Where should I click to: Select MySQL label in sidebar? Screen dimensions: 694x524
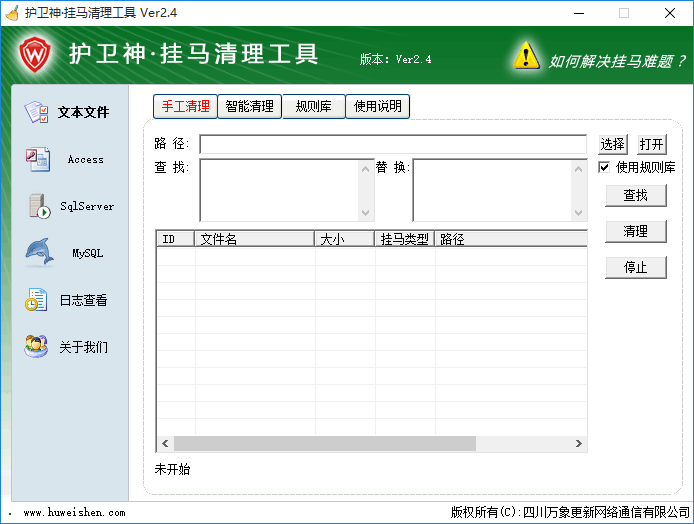88,253
